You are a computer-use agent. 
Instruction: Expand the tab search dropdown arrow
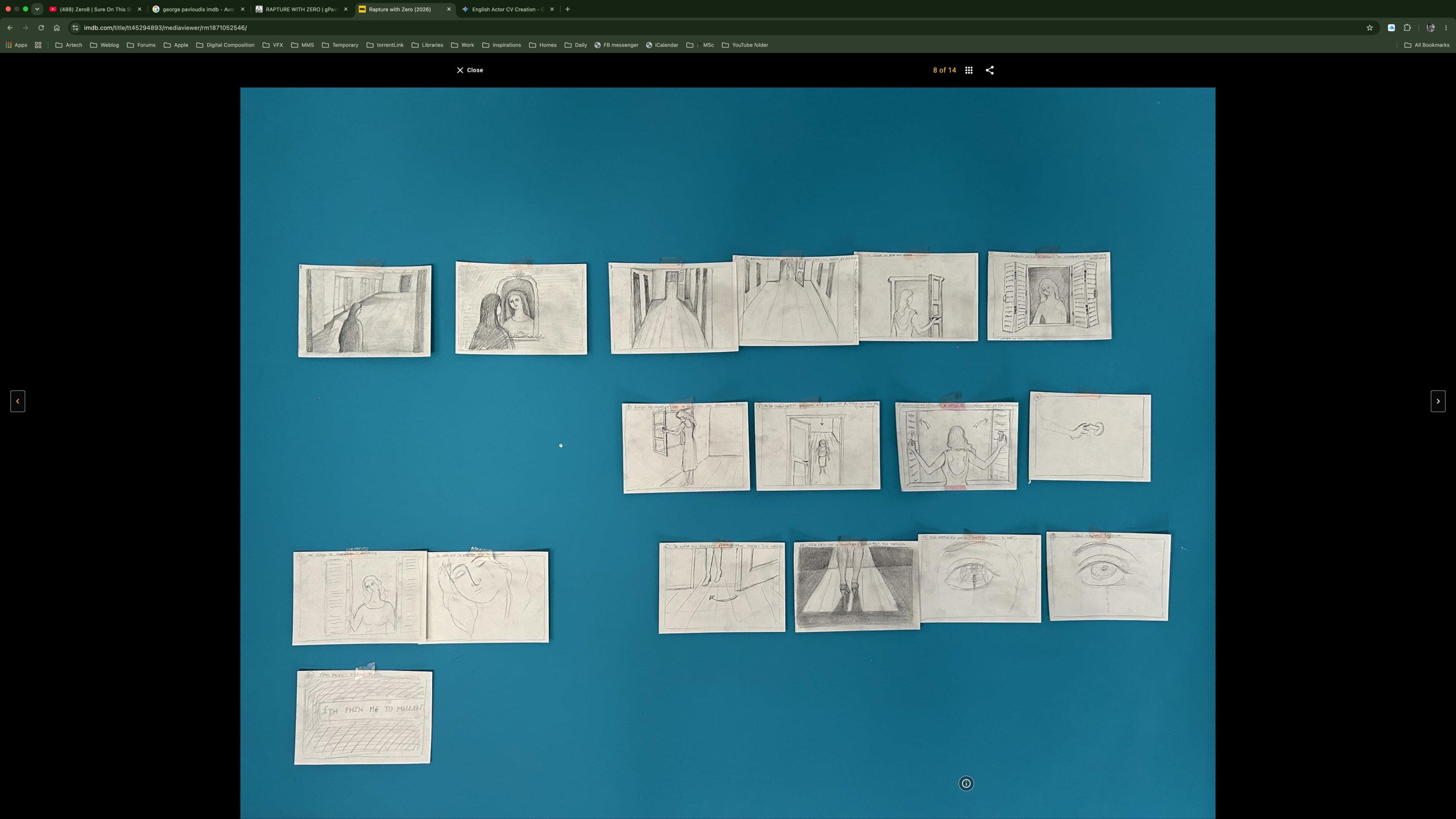[x=37, y=9]
